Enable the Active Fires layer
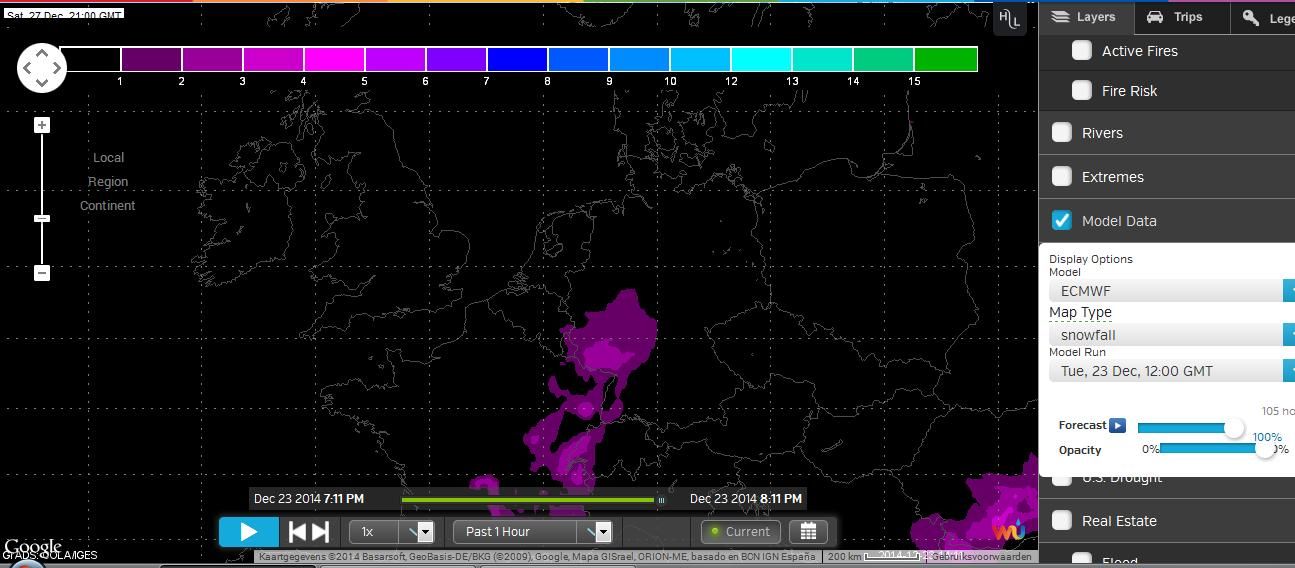 [x=1082, y=50]
